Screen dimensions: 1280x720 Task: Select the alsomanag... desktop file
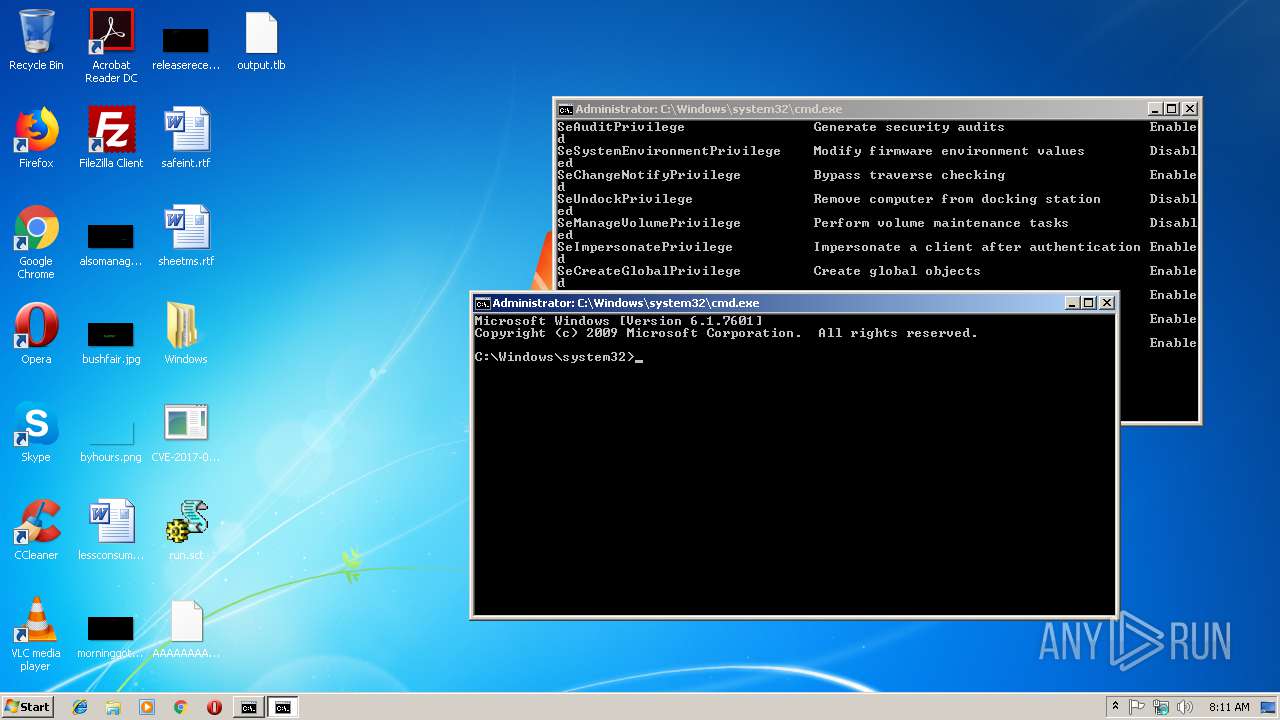[111, 245]
